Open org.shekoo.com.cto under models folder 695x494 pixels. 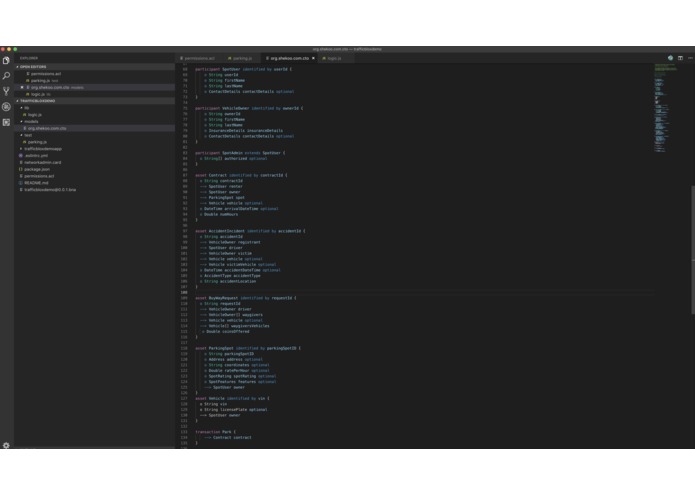pyautogui.click(x=47, y=128)
